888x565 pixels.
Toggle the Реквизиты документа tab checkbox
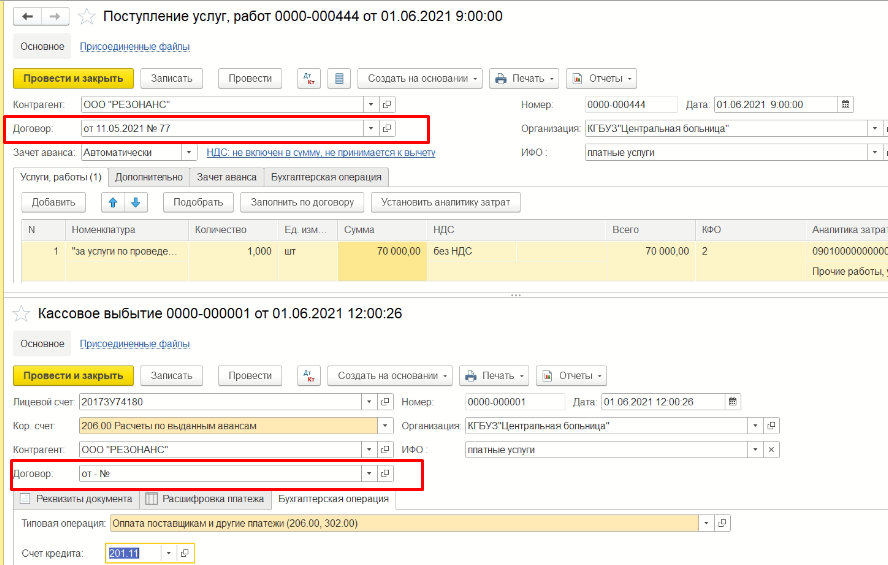tap(25, 499)
